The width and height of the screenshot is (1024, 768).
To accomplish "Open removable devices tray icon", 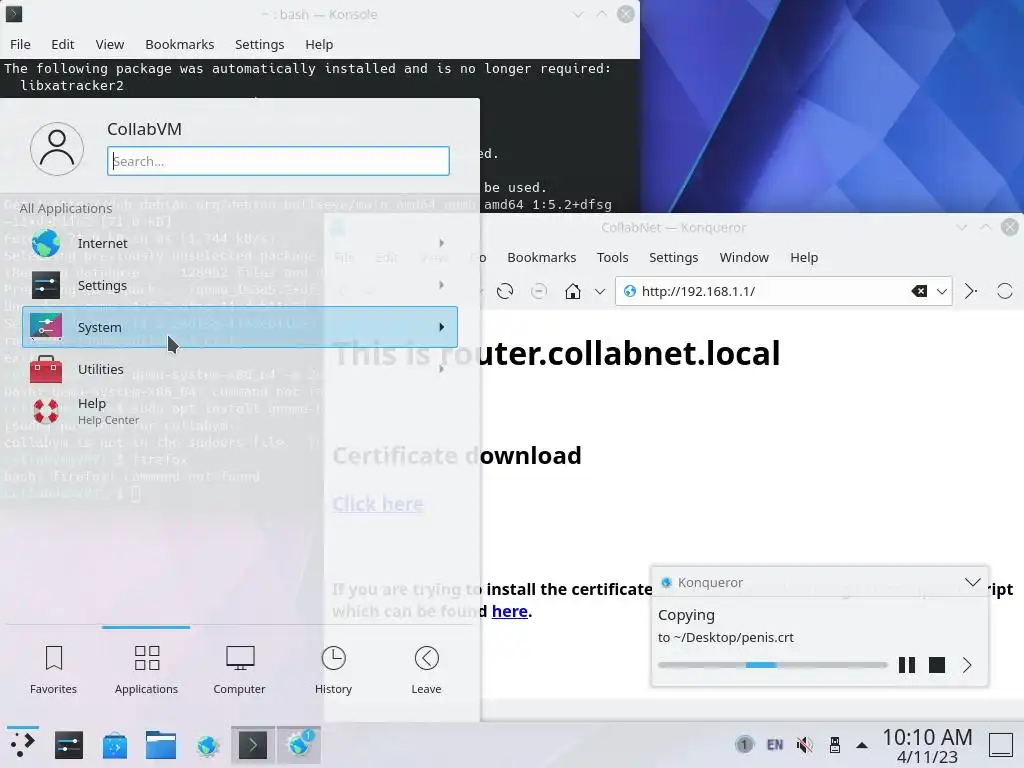I will 835,744.
